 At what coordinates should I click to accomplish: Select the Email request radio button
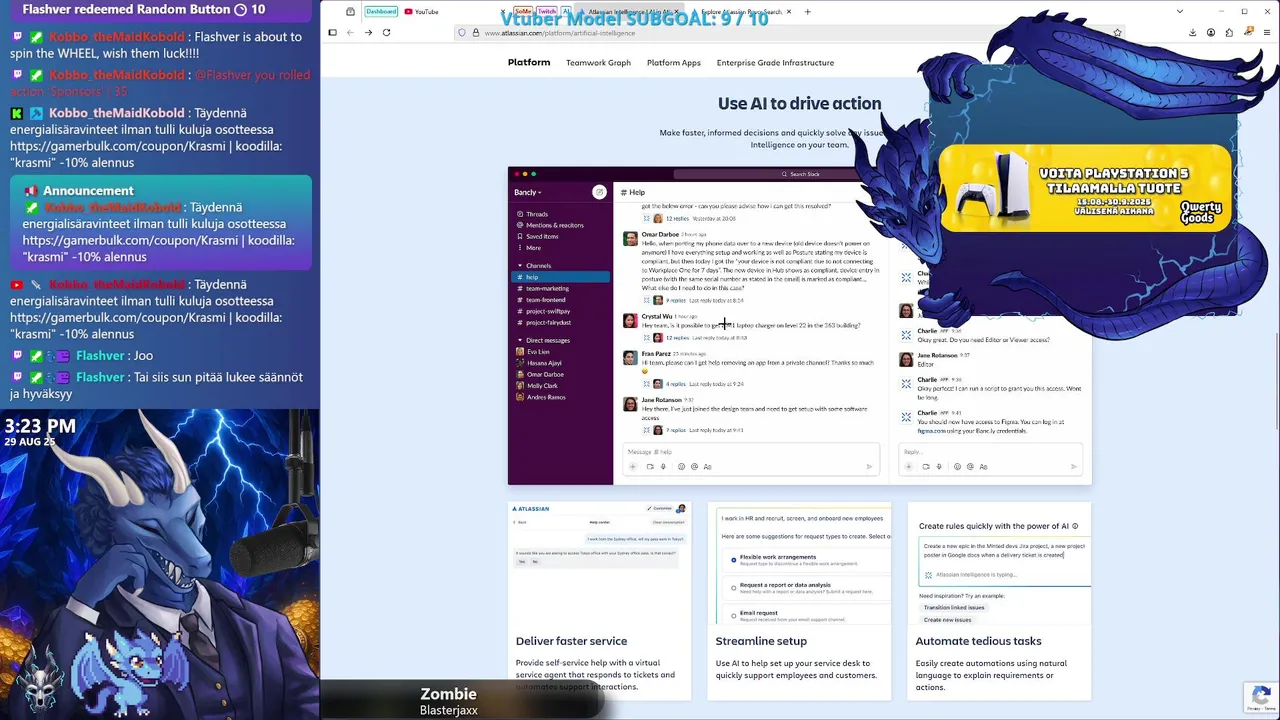(x=733, y=615)
